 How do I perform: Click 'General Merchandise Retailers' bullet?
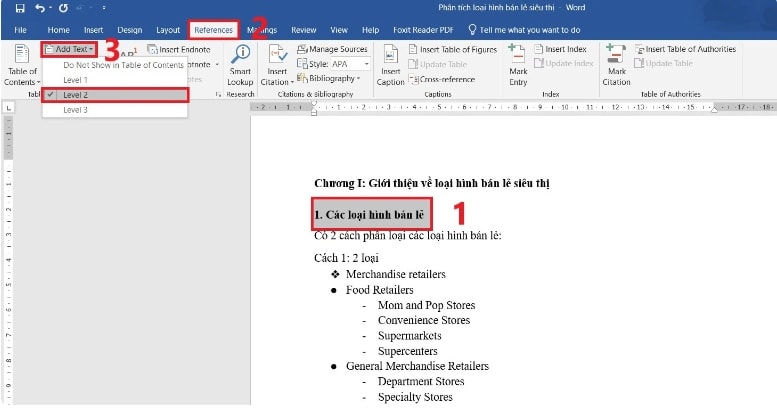coord(417,366)
